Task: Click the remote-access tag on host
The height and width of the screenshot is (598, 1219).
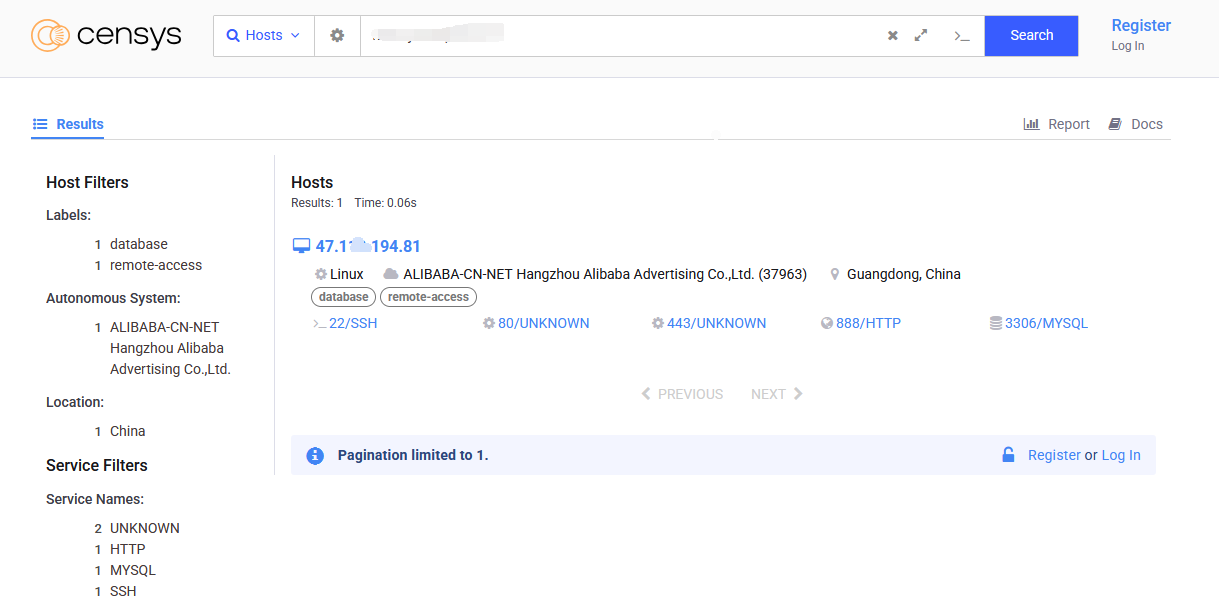Action: [428, 297]
